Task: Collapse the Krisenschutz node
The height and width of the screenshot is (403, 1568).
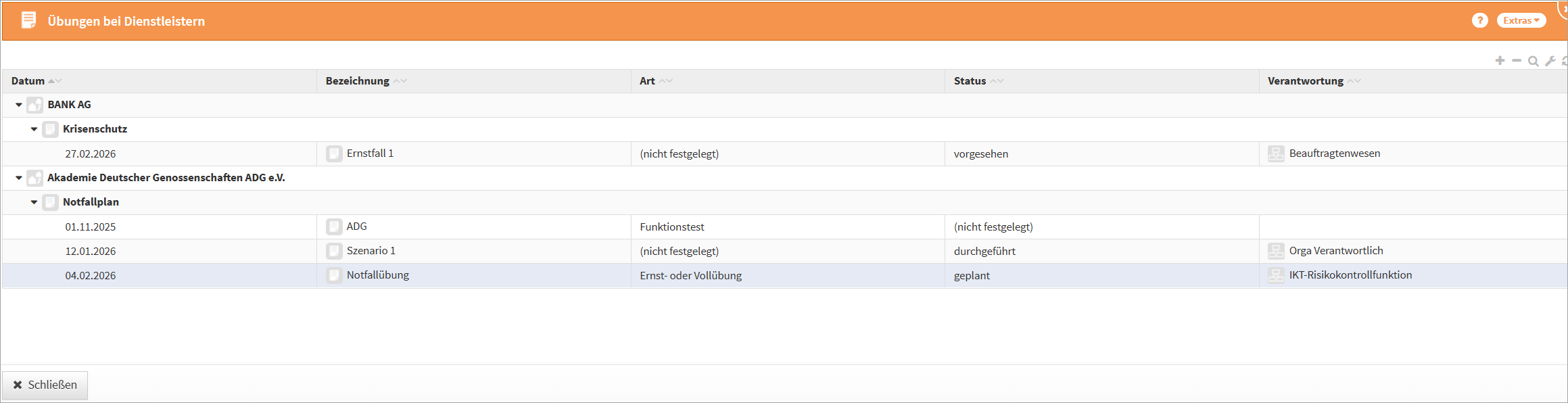Action: 34,129
